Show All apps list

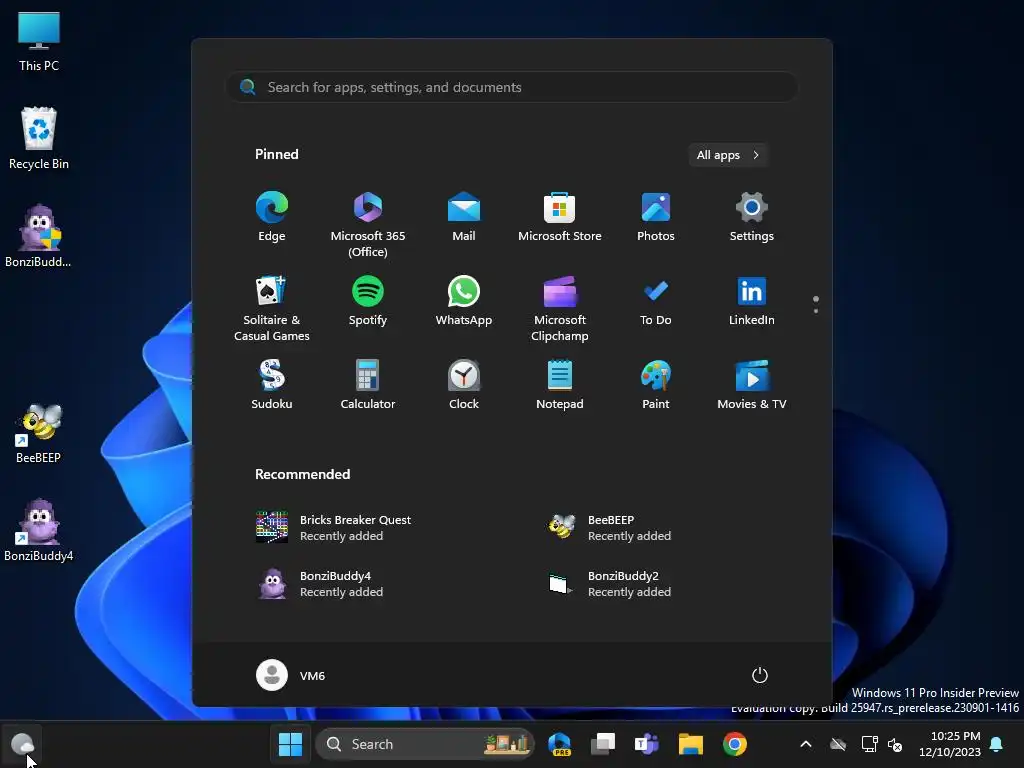728,155
